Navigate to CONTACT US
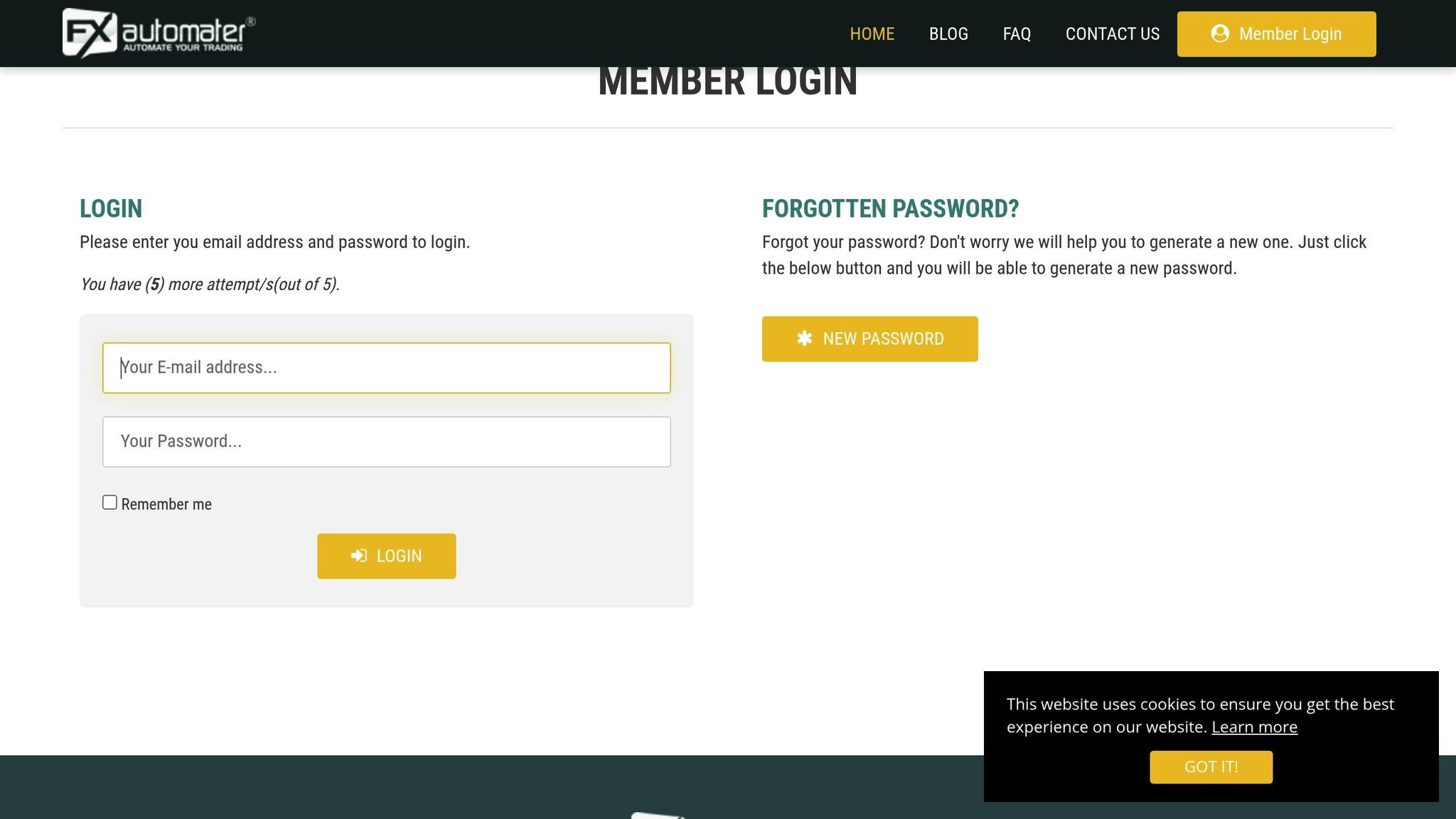The width and height of the screenshot is (1456, 819). tap(1112, 34)
